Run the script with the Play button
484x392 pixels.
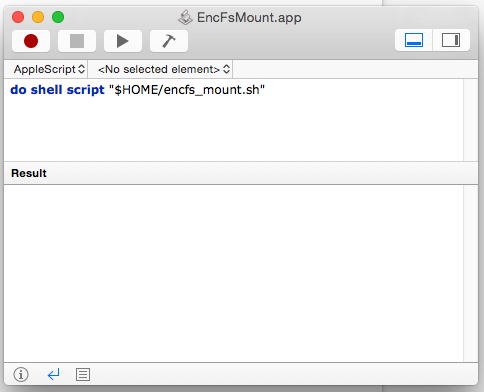coord(123,41)
